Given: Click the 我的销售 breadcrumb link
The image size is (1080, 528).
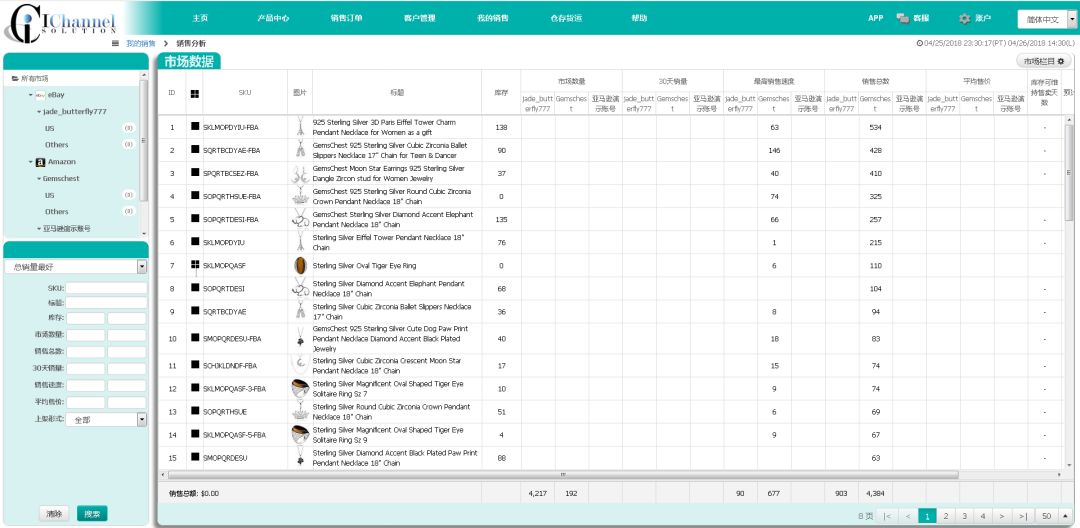Looking at the screenshot, I should pyautogui.click(x=141, y=43).
